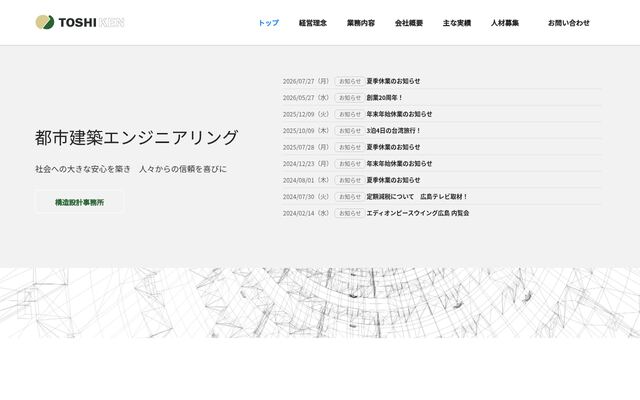Viewport: 640px width, 400px height.
Task: Visit the 人材募集 page
Action: click(x=504, y=23)
